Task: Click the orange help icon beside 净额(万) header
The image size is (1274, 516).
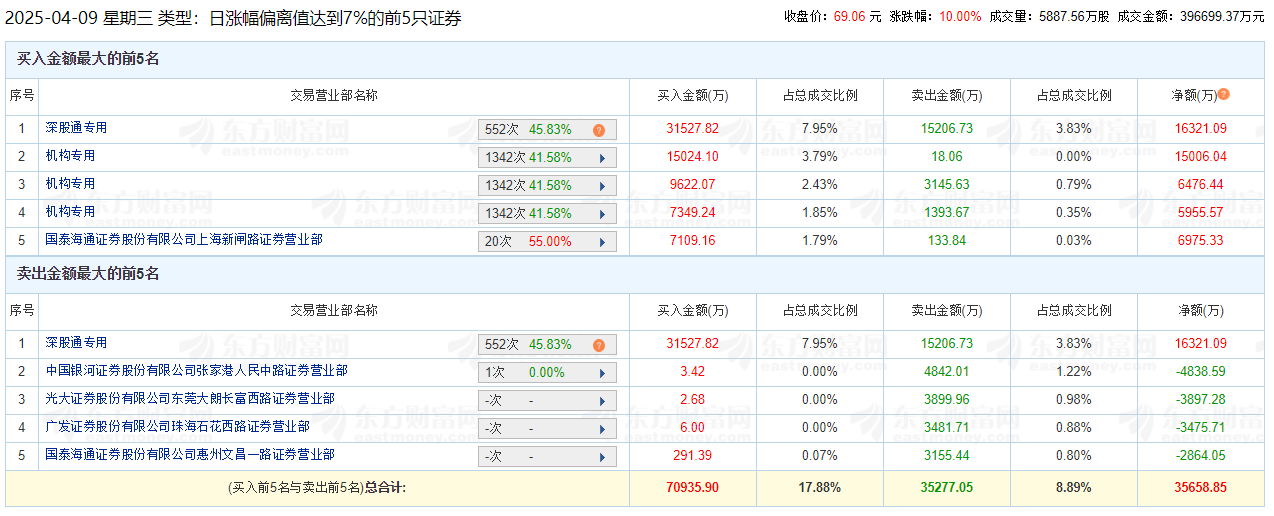Action: pyautogui.click(x=1223, y=95)
